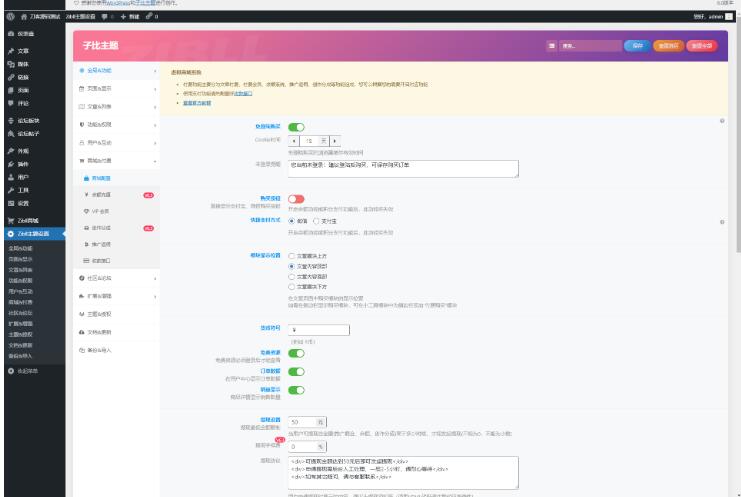
Task: Click the 文章 Posts pin icon
Action: pos(10,49)
